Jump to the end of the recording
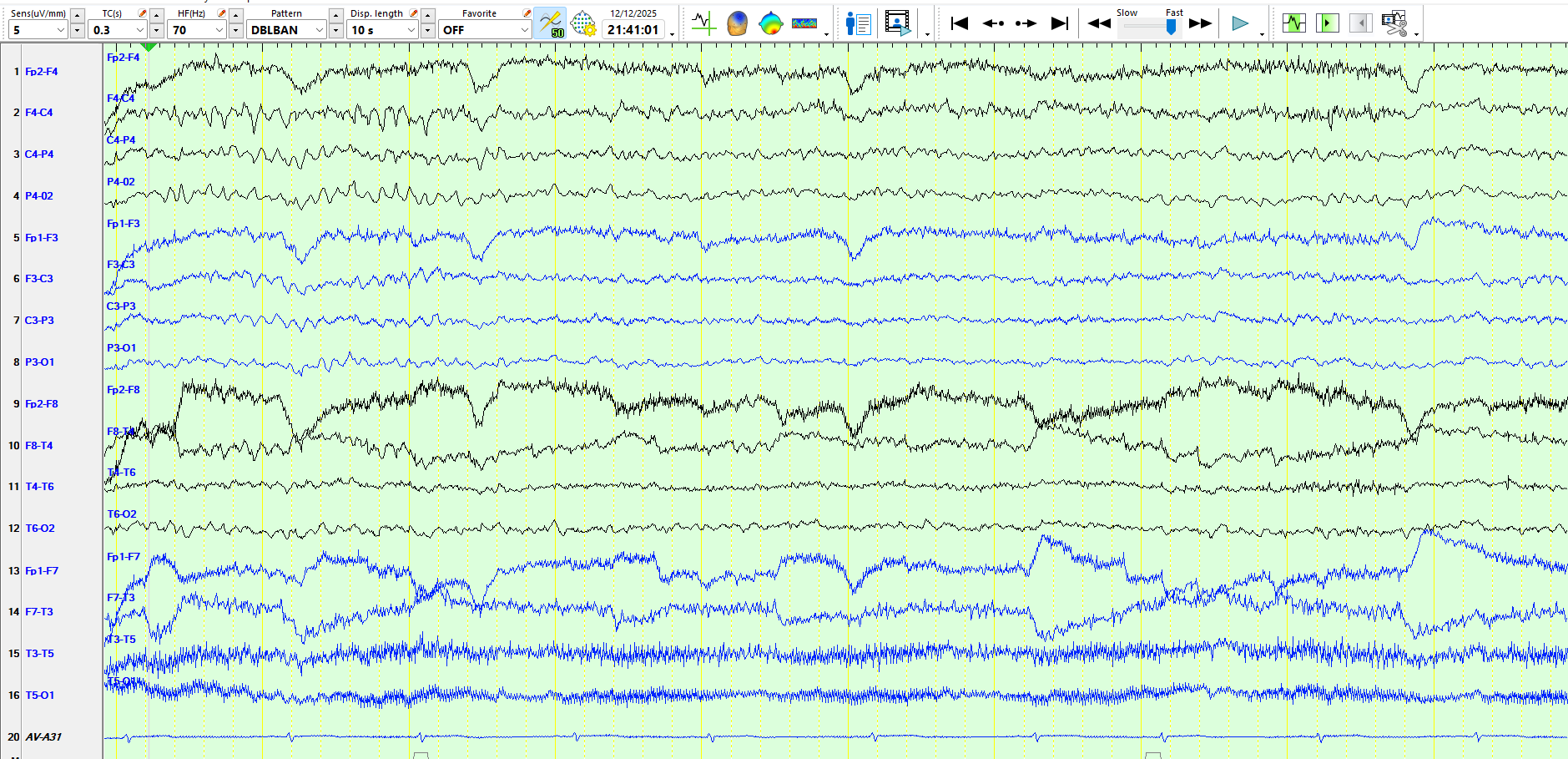 (x=1059, y=23)
